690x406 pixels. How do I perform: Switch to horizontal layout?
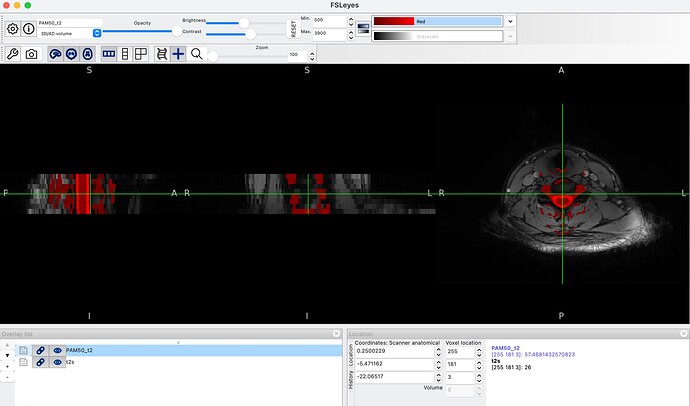tap(108, 54)
